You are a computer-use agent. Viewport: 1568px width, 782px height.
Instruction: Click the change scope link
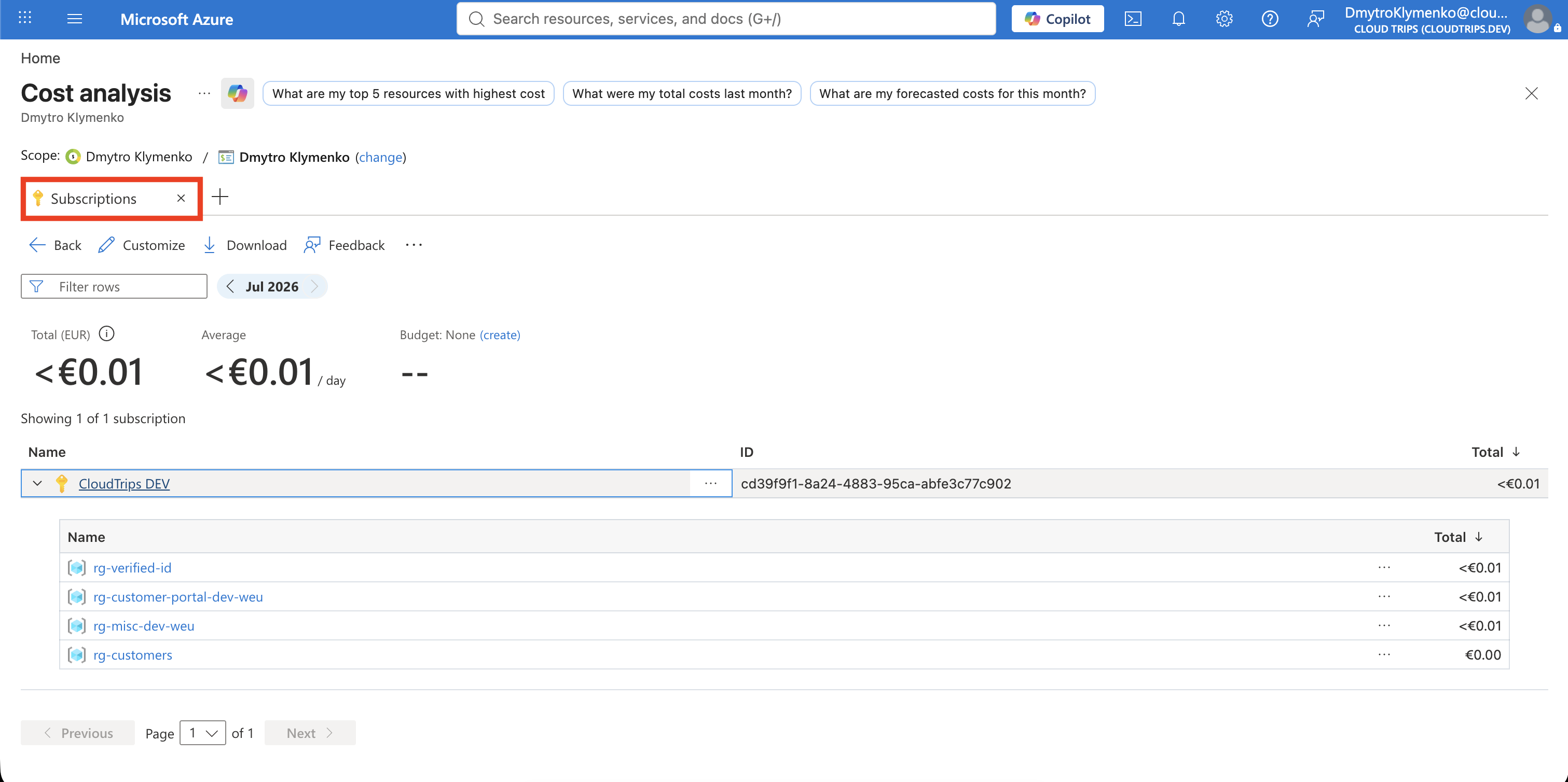click(380, 157)
